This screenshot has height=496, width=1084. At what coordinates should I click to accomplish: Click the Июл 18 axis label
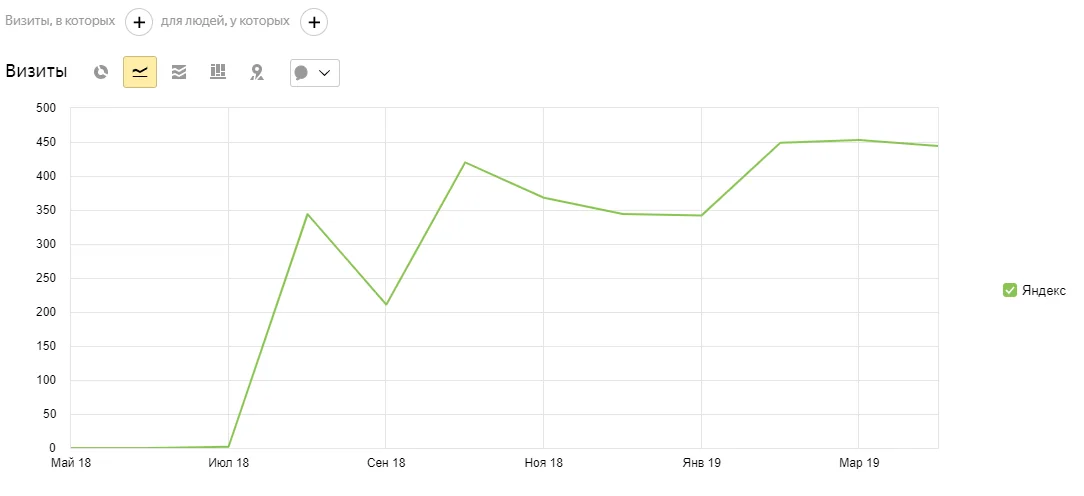(228, 463)
